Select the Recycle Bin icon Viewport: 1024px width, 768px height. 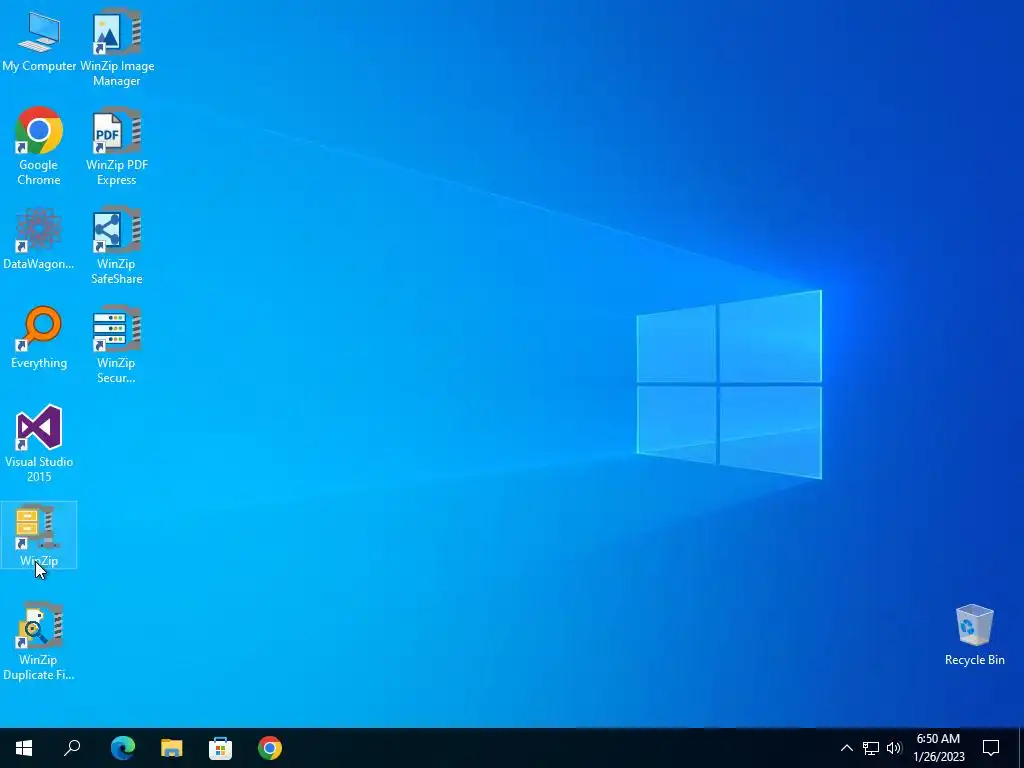click(974, 635)
